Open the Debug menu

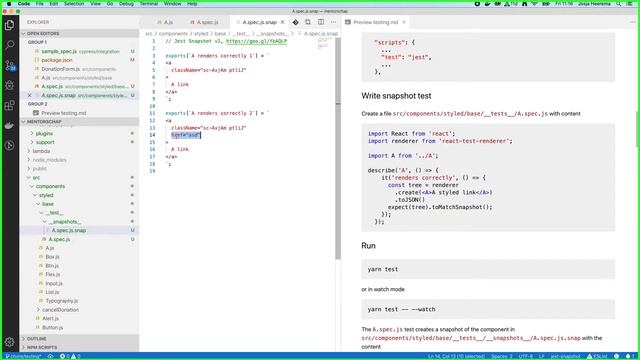coord(126,4)
